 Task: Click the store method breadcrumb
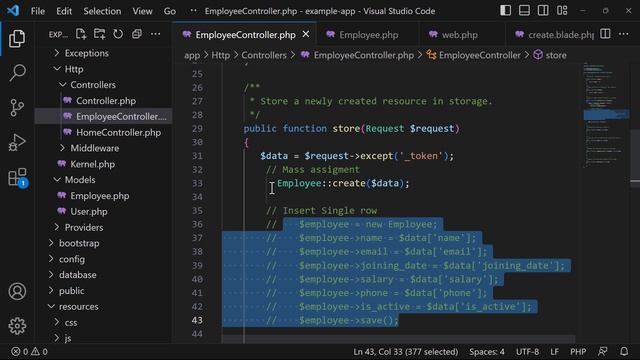click(550, 55)
